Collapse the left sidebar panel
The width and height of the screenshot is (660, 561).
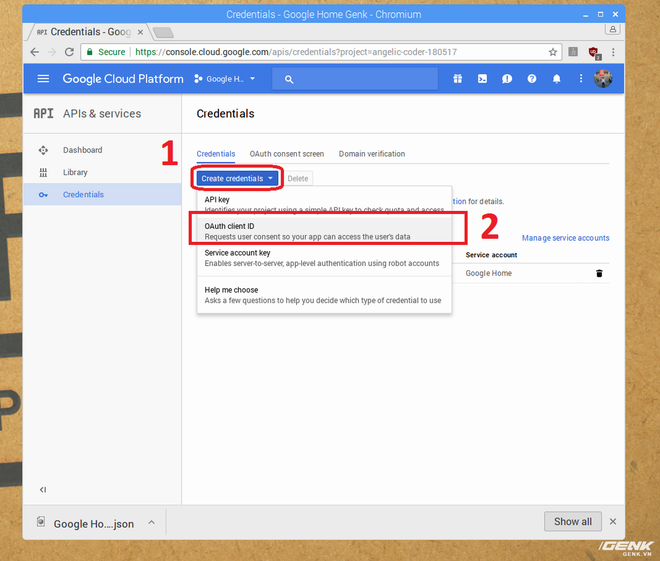(x=43, y=489)
